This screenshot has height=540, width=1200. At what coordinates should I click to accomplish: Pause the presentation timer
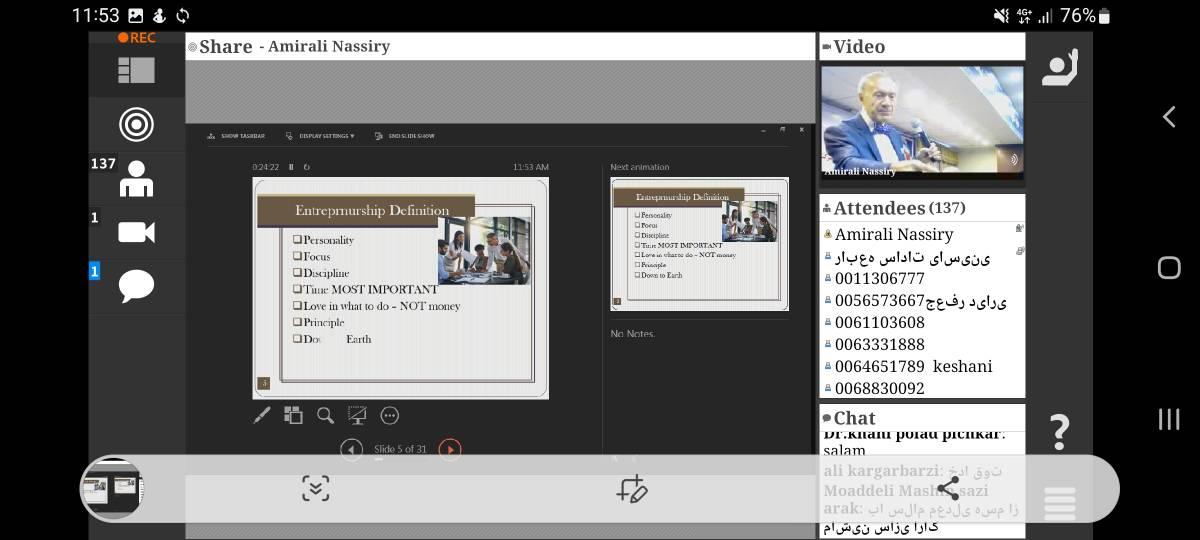click(291, 167)
